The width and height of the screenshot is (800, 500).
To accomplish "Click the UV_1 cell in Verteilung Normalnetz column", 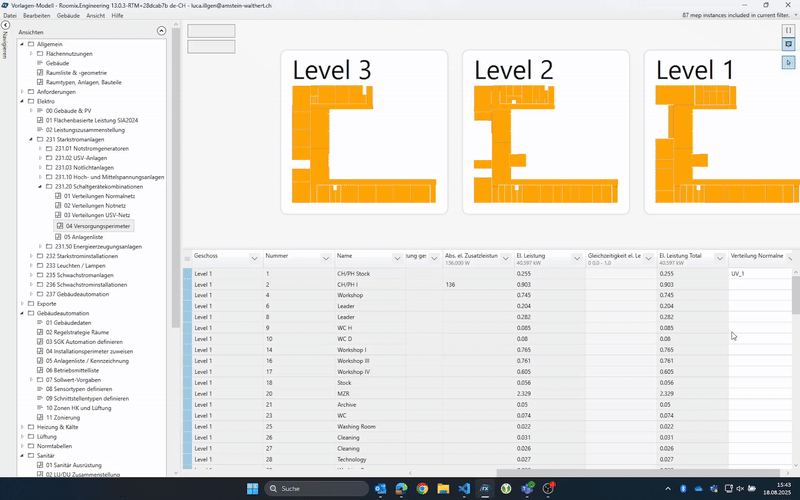I will pos(760,273).
